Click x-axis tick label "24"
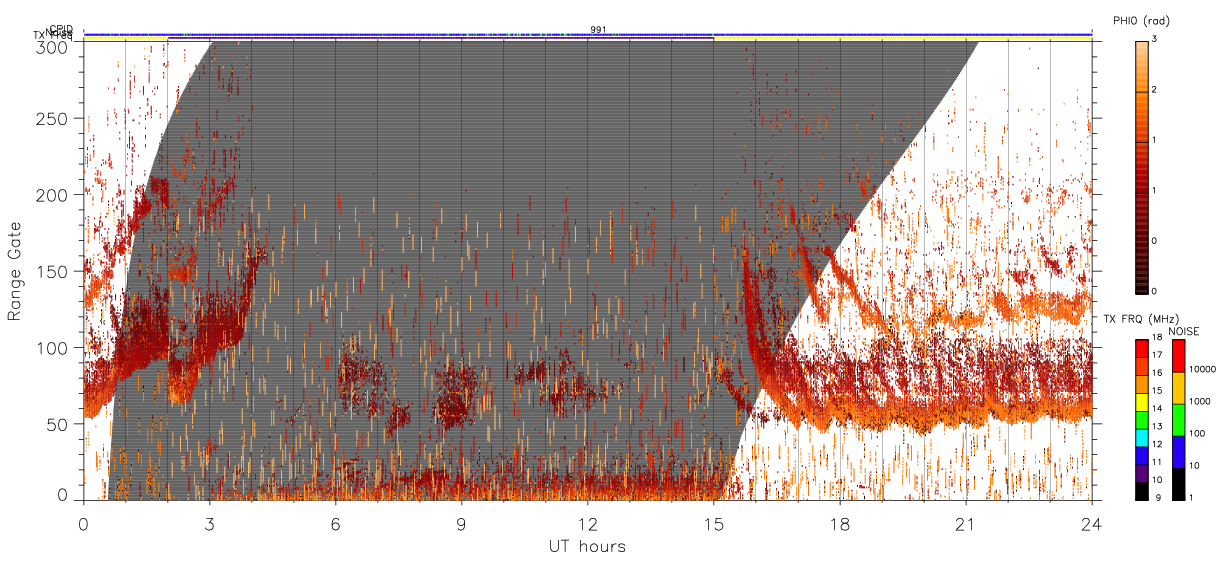Viewport: 1228px width, 567px height. [x=1091, y=523]
